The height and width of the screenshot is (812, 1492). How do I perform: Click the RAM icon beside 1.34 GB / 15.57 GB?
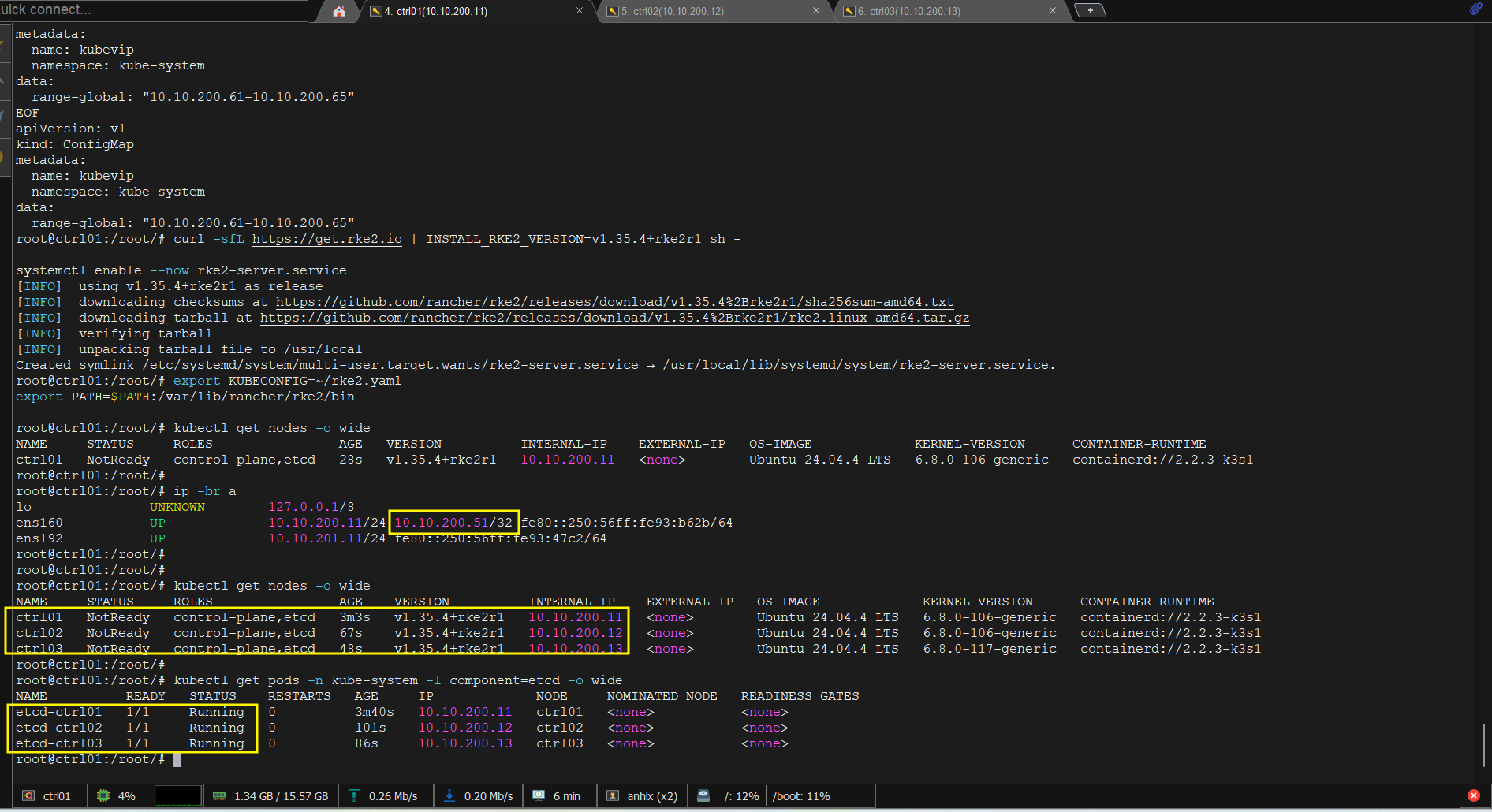click(x=219, y=796)
